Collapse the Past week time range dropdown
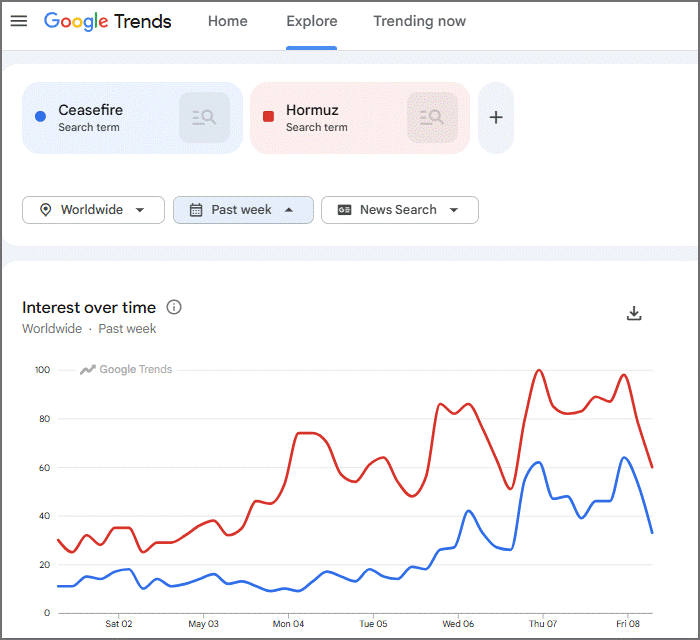Image resolution: width=700 pixels, height=640 pixels. click(243, 210)
